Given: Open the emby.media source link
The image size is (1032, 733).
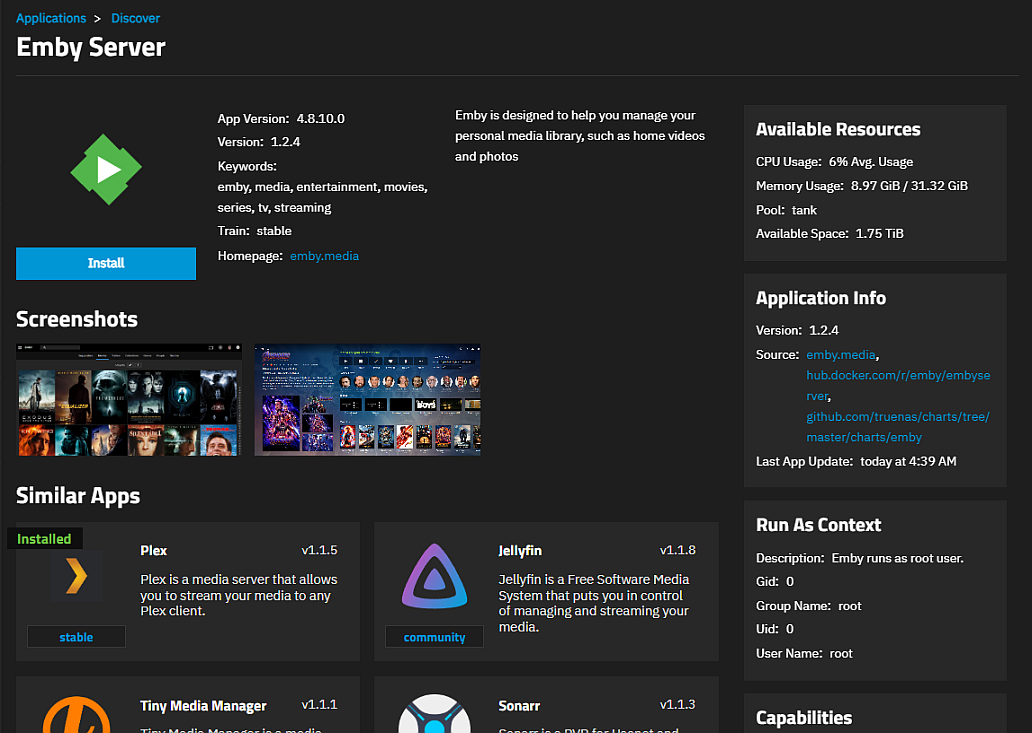Looking at the screenshot, I should pos(841,355).
